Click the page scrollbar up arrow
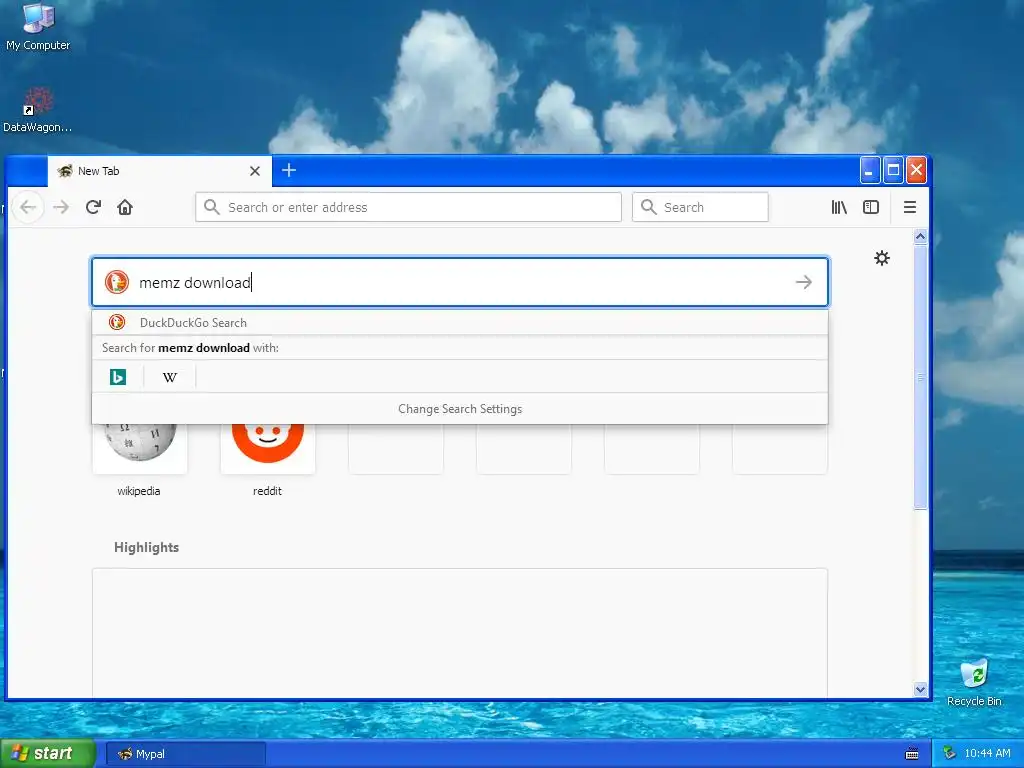The height and width of the screenshot is (768, 1024). (x=920, y=236)
